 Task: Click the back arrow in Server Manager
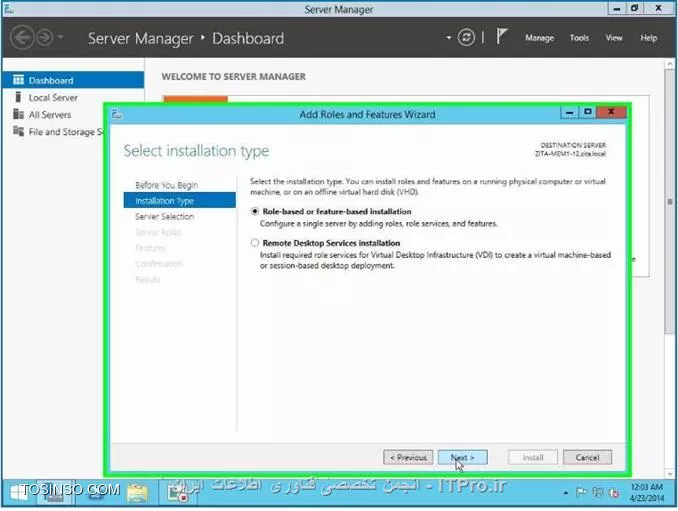tap(22, 38)
